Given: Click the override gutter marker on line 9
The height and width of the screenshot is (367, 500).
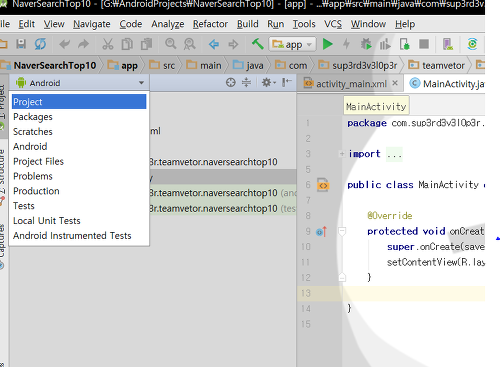Looking at the screenshot, I should 322,231.
